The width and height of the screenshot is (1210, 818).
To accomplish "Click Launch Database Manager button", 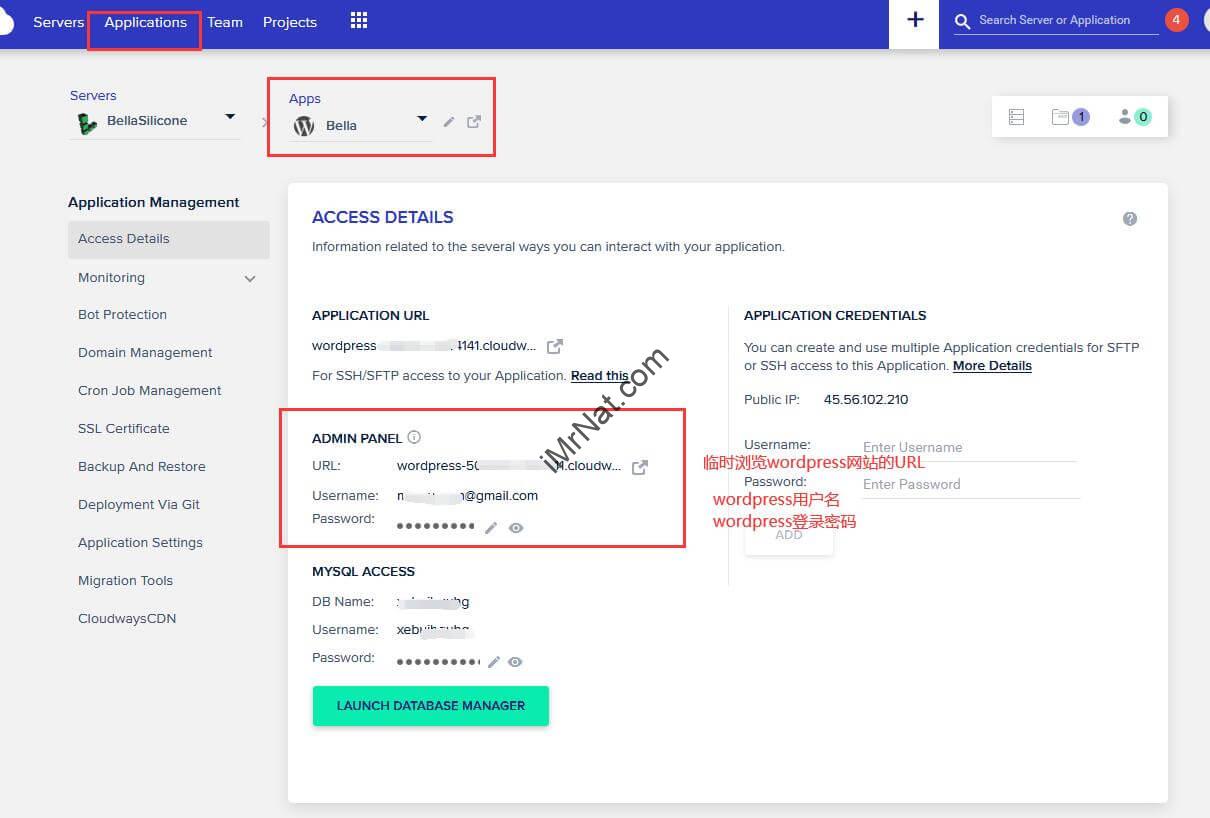I will tap(431, 706).
